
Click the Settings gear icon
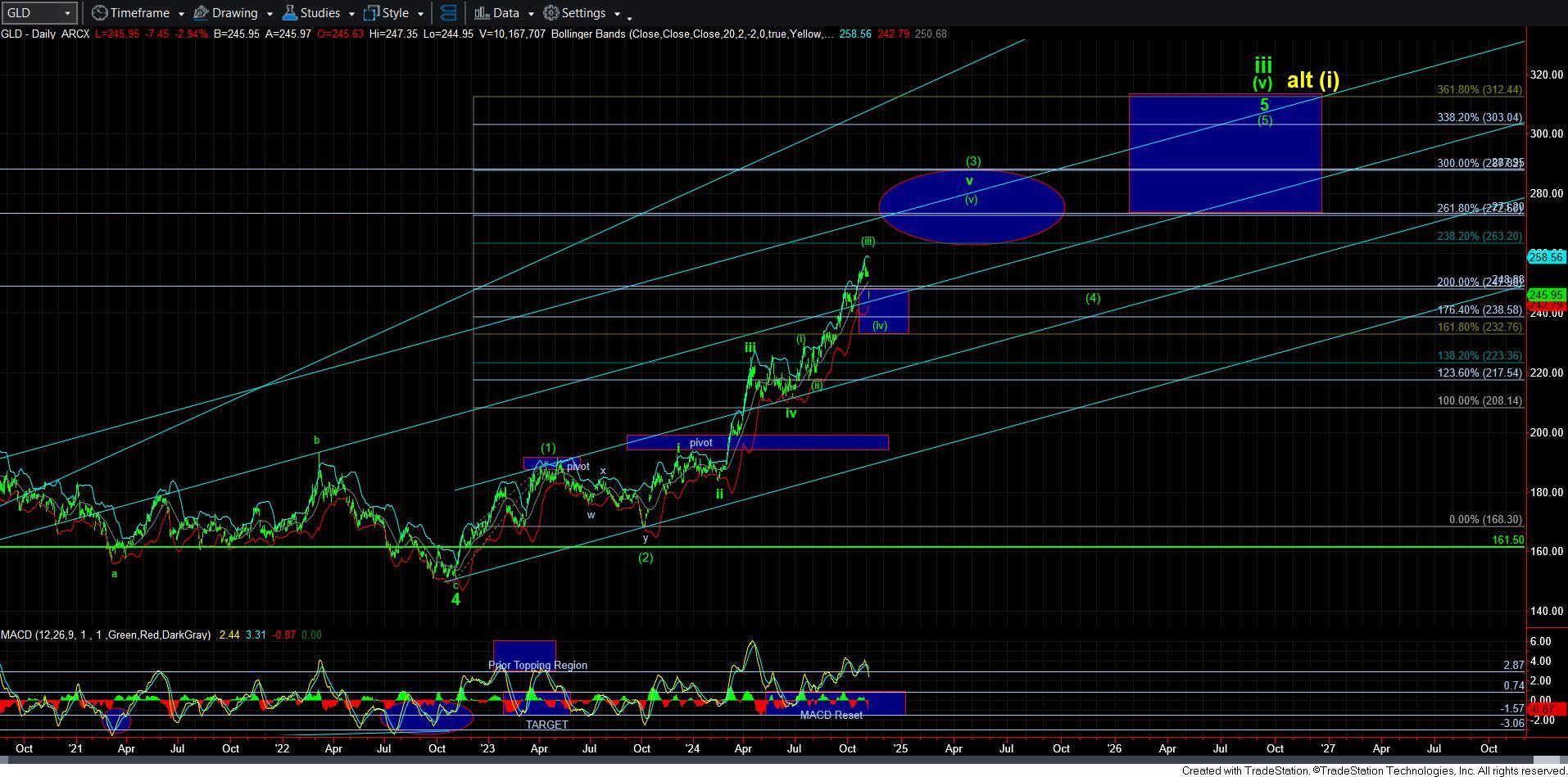point(551,13)
